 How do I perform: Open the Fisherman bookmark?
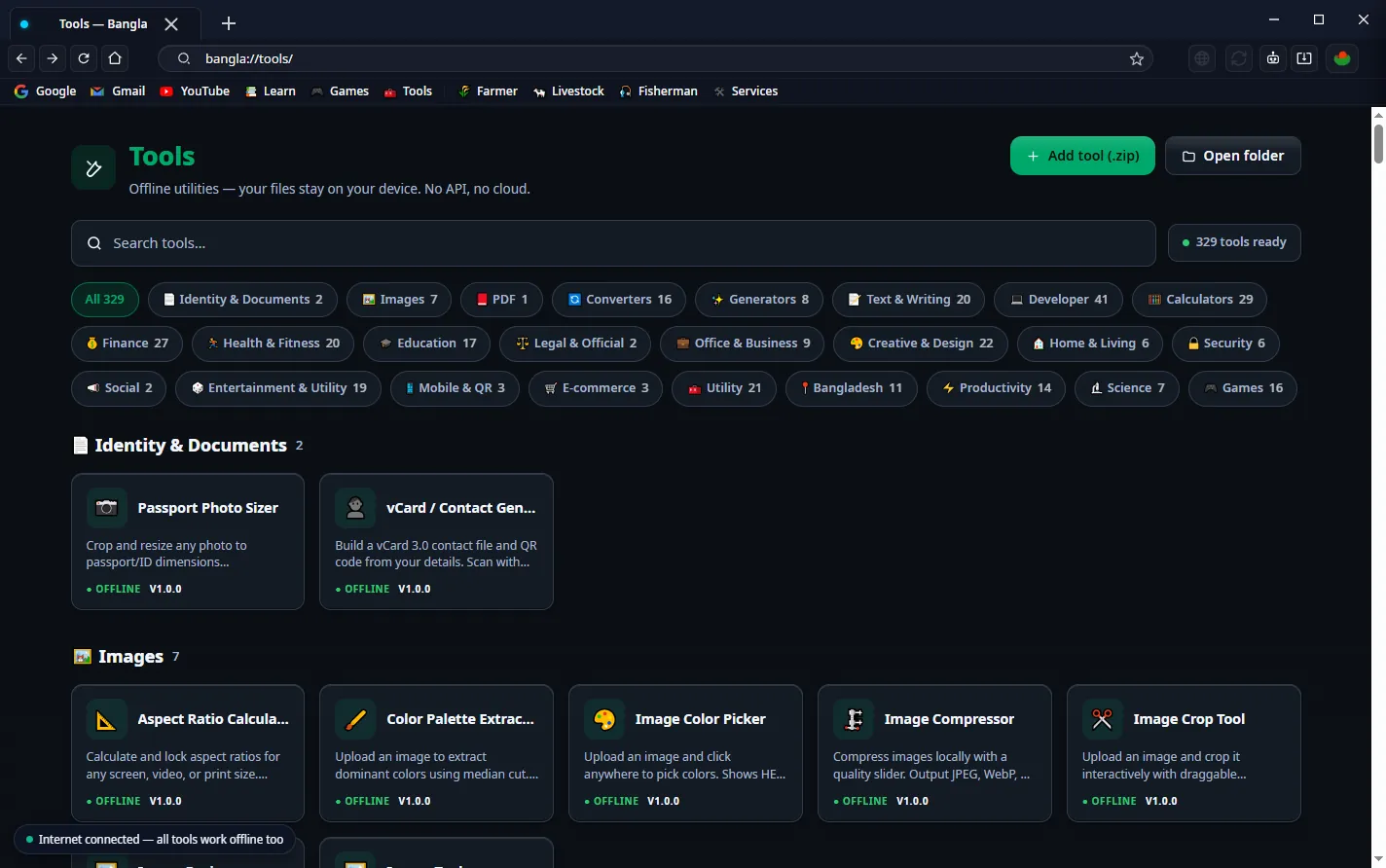click(658, 91)
